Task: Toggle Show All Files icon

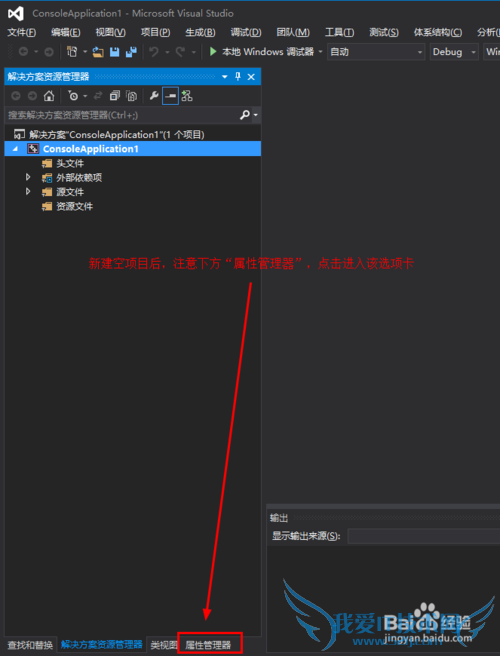Action: 131,96
